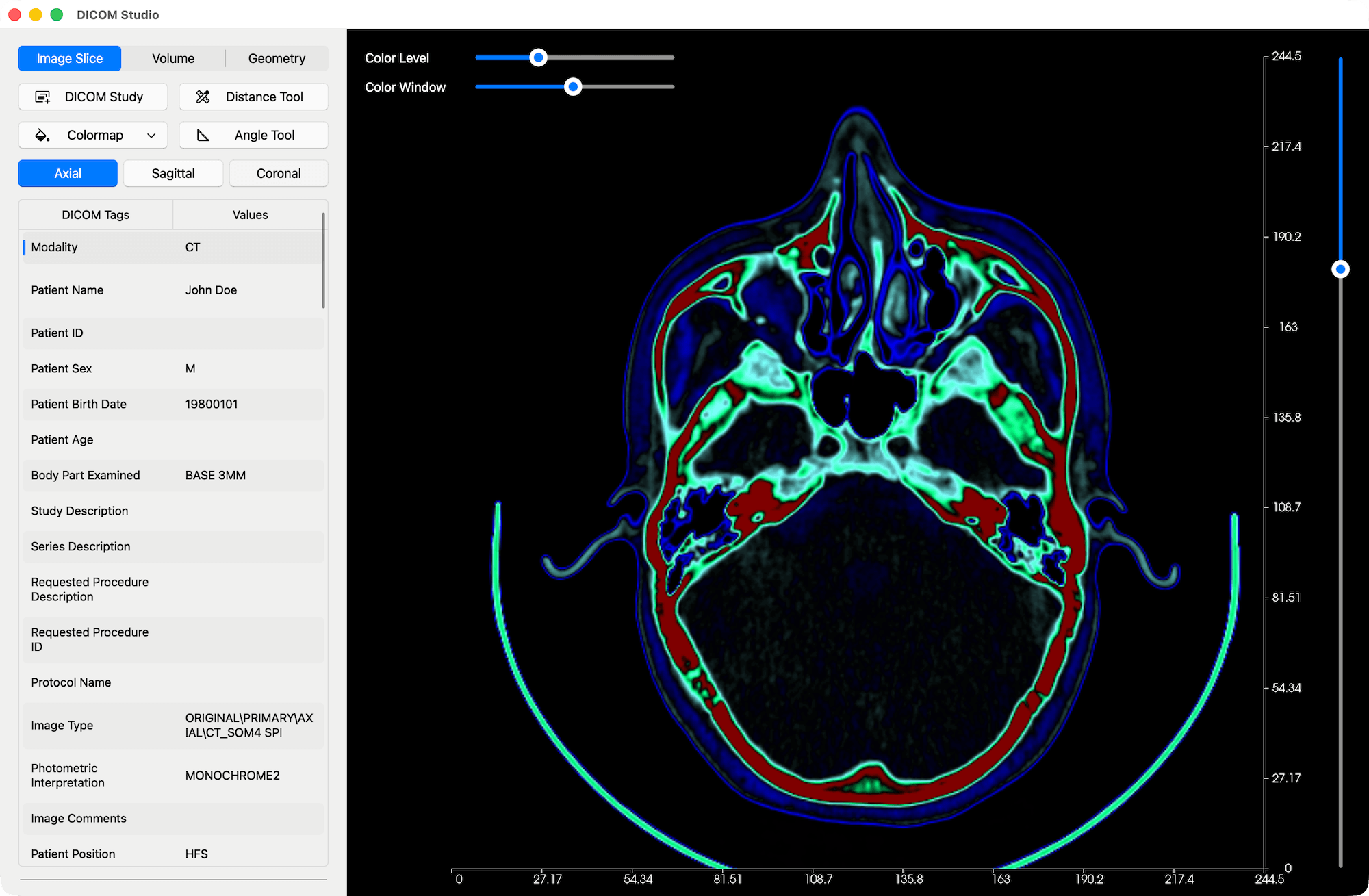Viewport: 1369px width, 896px height.
Task: Open the DICOM Studio app menu icon
Action: pyautogui.click(x=14, y=14)
